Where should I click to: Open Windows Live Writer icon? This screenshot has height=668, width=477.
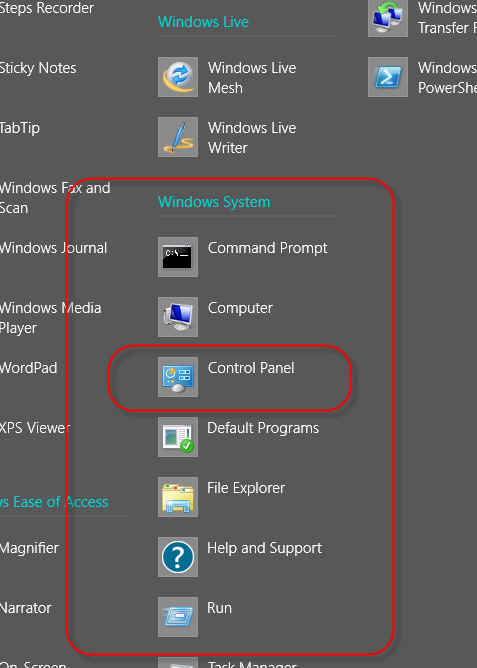(x=178, y=137)
